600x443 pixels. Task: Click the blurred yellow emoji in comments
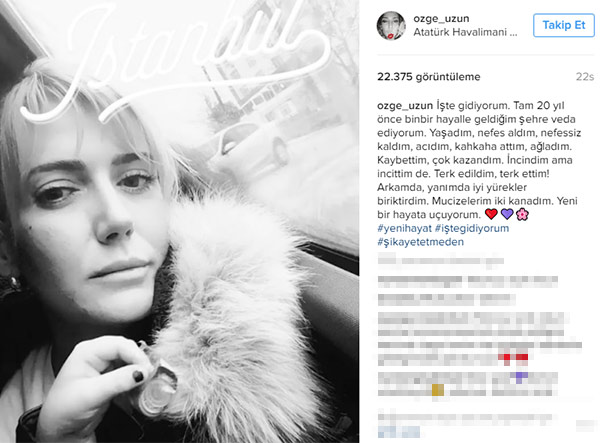(438, 390)
